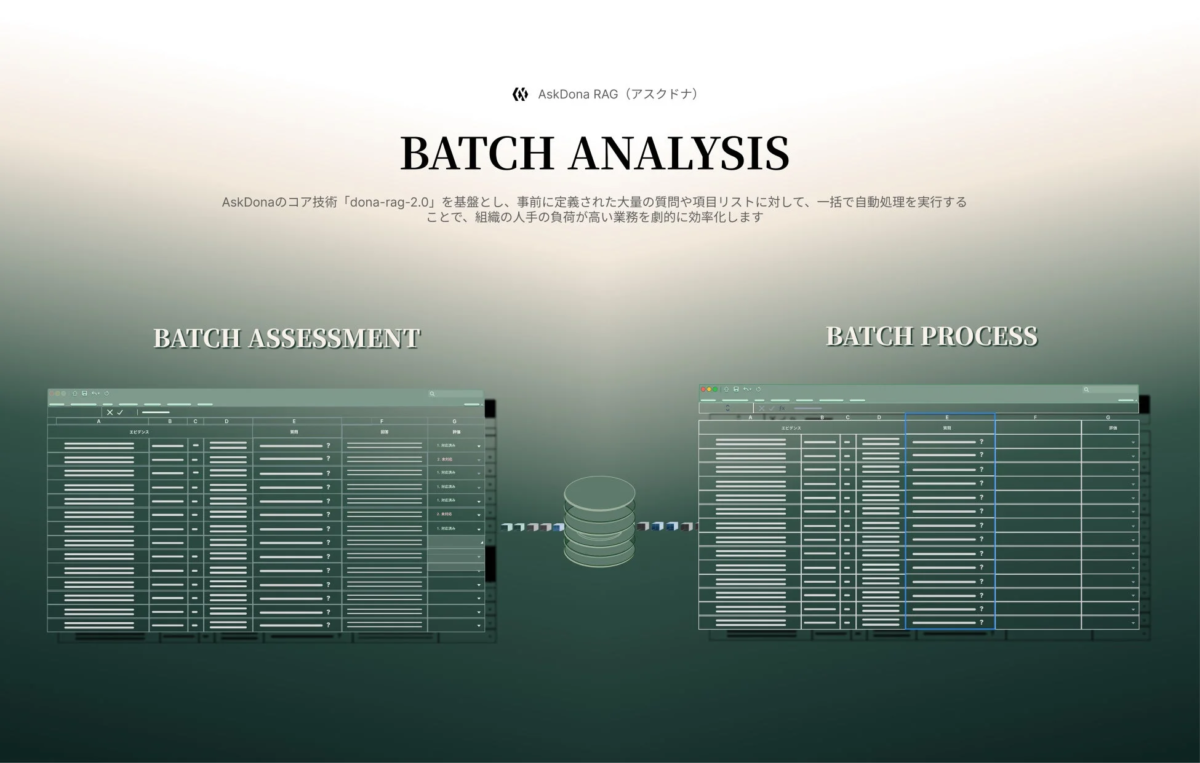The height and width of the screenshot is (763, 1200).
Task: Click the Save icon in BATCH PROCESS toolbar
Action: [736, 388]
